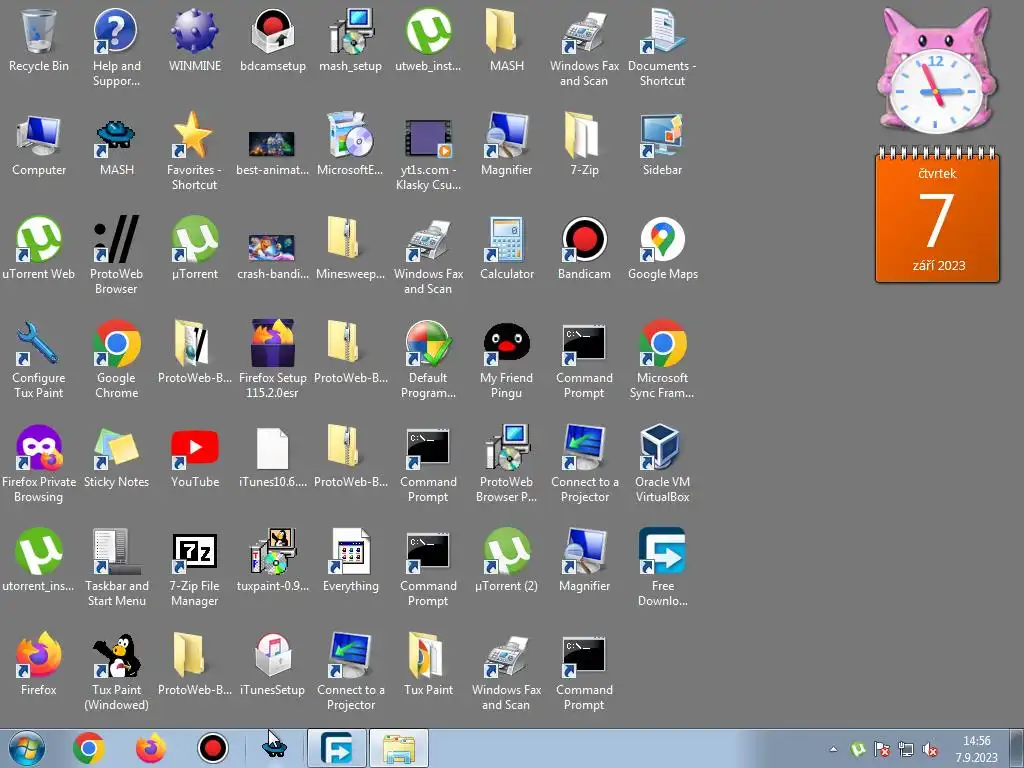This screenshot has width=1024, height=768.
Task: Select the WINMINE desktop icon
Action: tap(195, 31)
